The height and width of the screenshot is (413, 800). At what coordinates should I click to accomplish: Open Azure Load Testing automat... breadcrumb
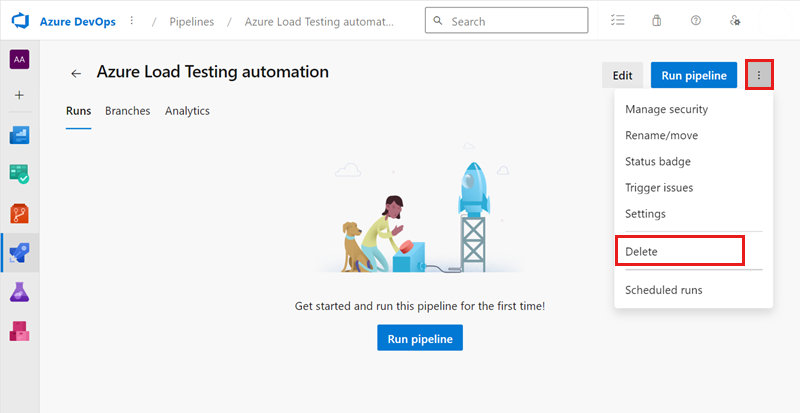[x=319, y=22]
